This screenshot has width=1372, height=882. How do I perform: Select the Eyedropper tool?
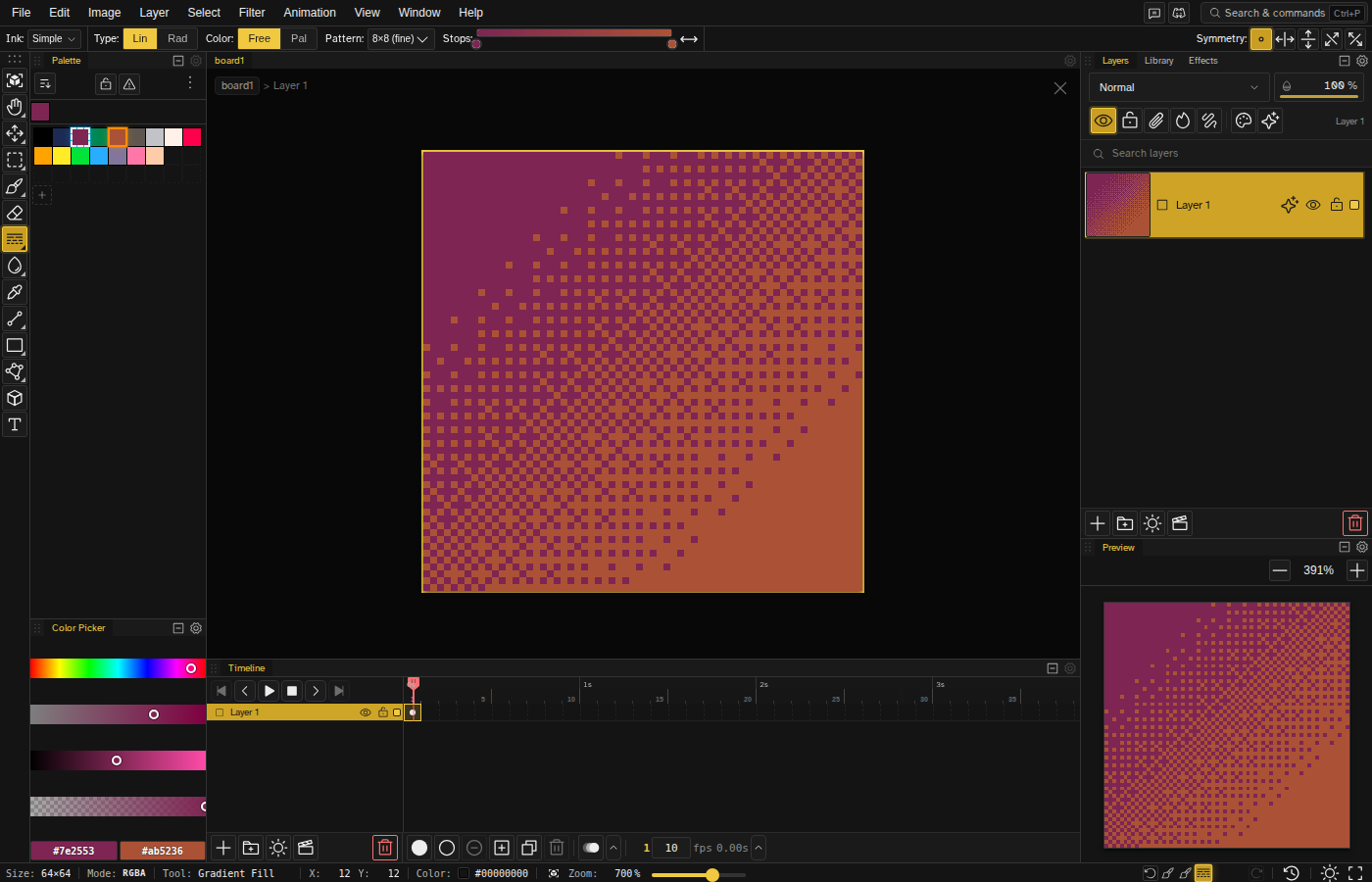[15, 292]
